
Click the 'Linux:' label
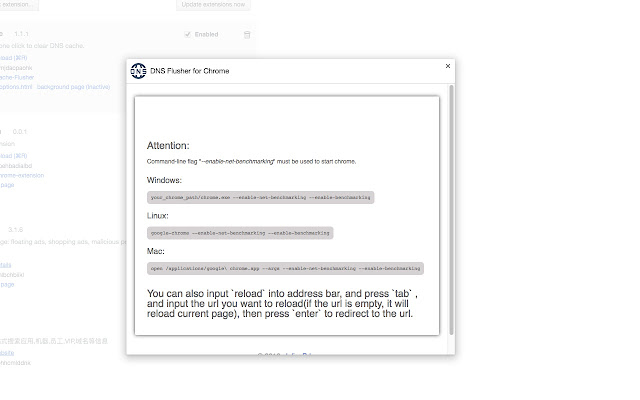pos(158,216)
